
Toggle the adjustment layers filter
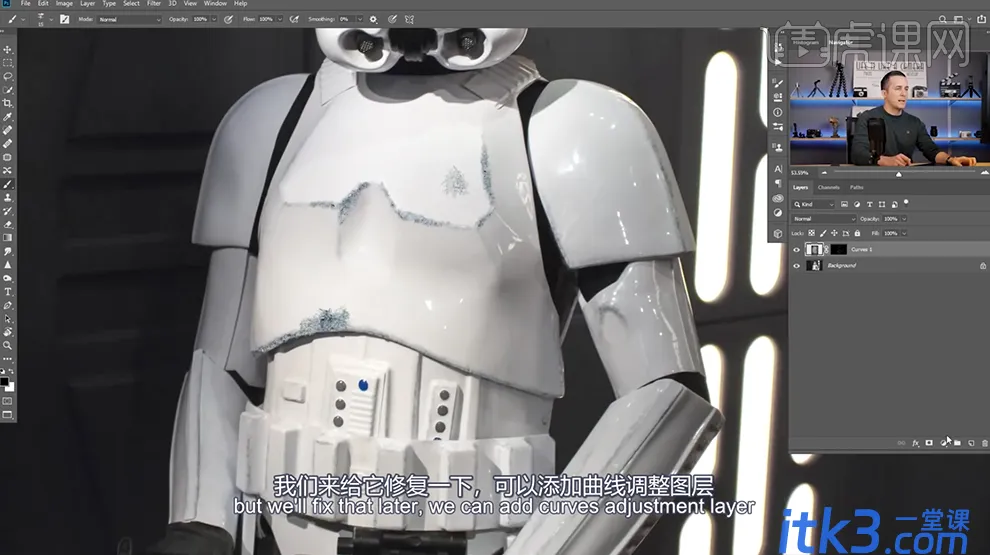click(857, 205)
